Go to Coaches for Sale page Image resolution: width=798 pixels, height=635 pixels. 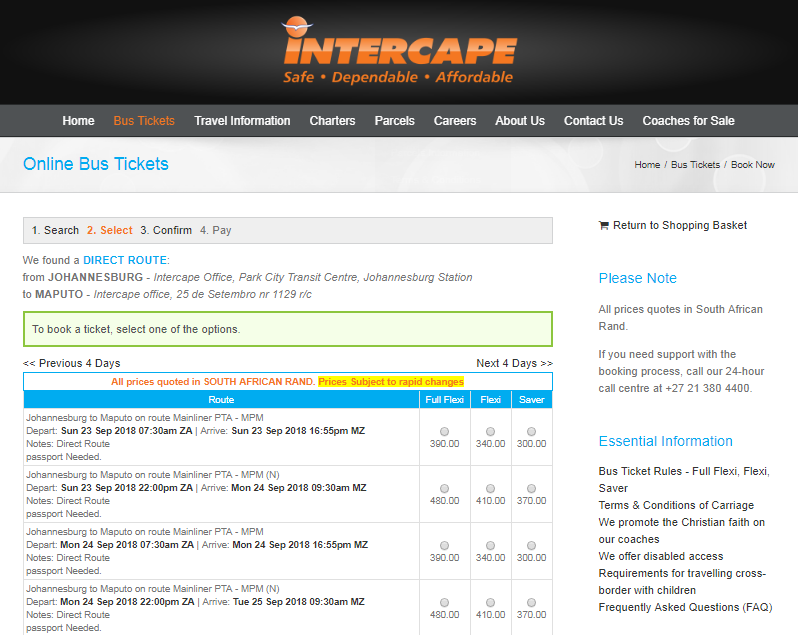click(x=688, y=121)
